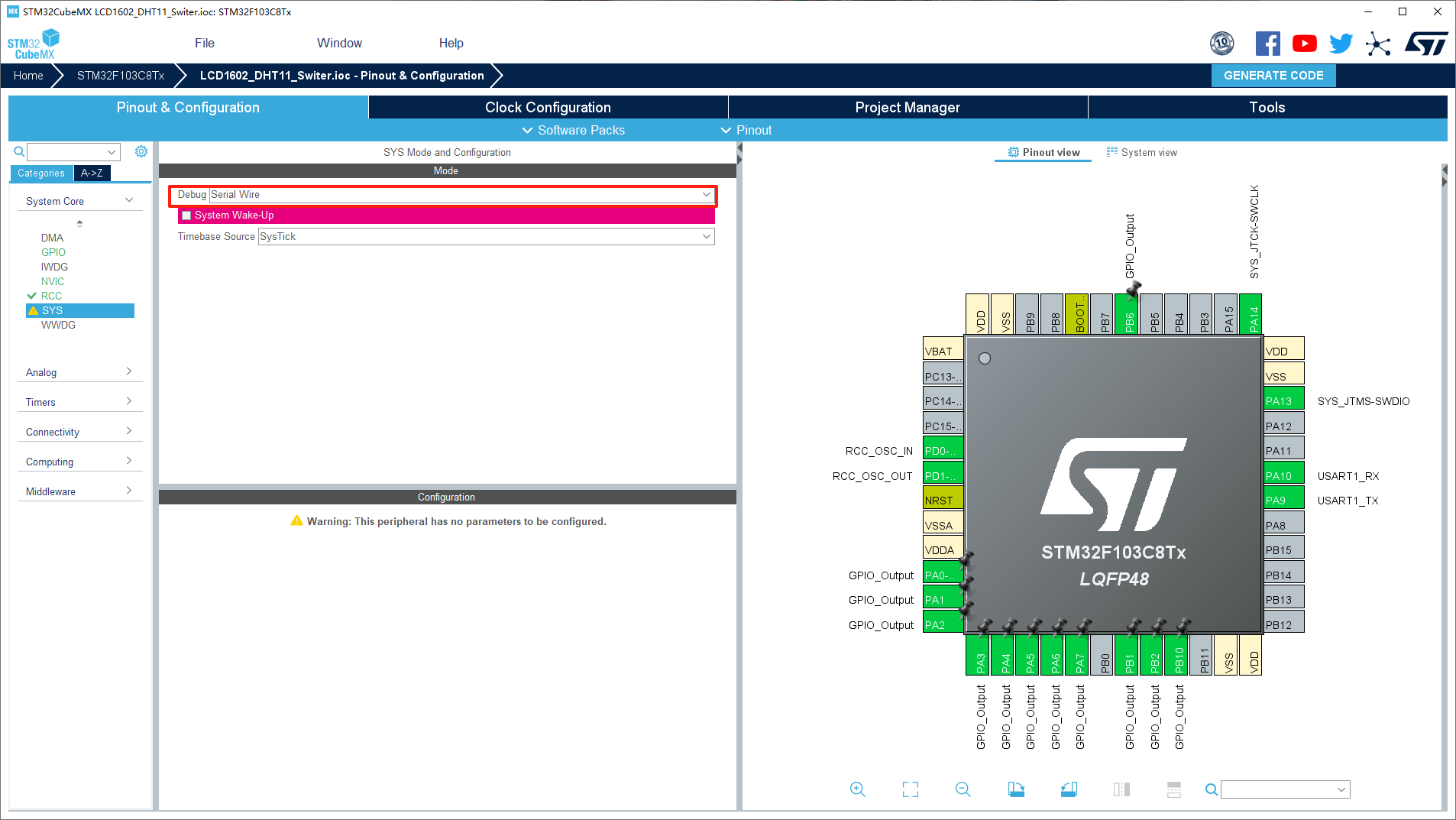Fit the chip view to the window
This screenshot has height=820, width=1456.
coord(911,789)
